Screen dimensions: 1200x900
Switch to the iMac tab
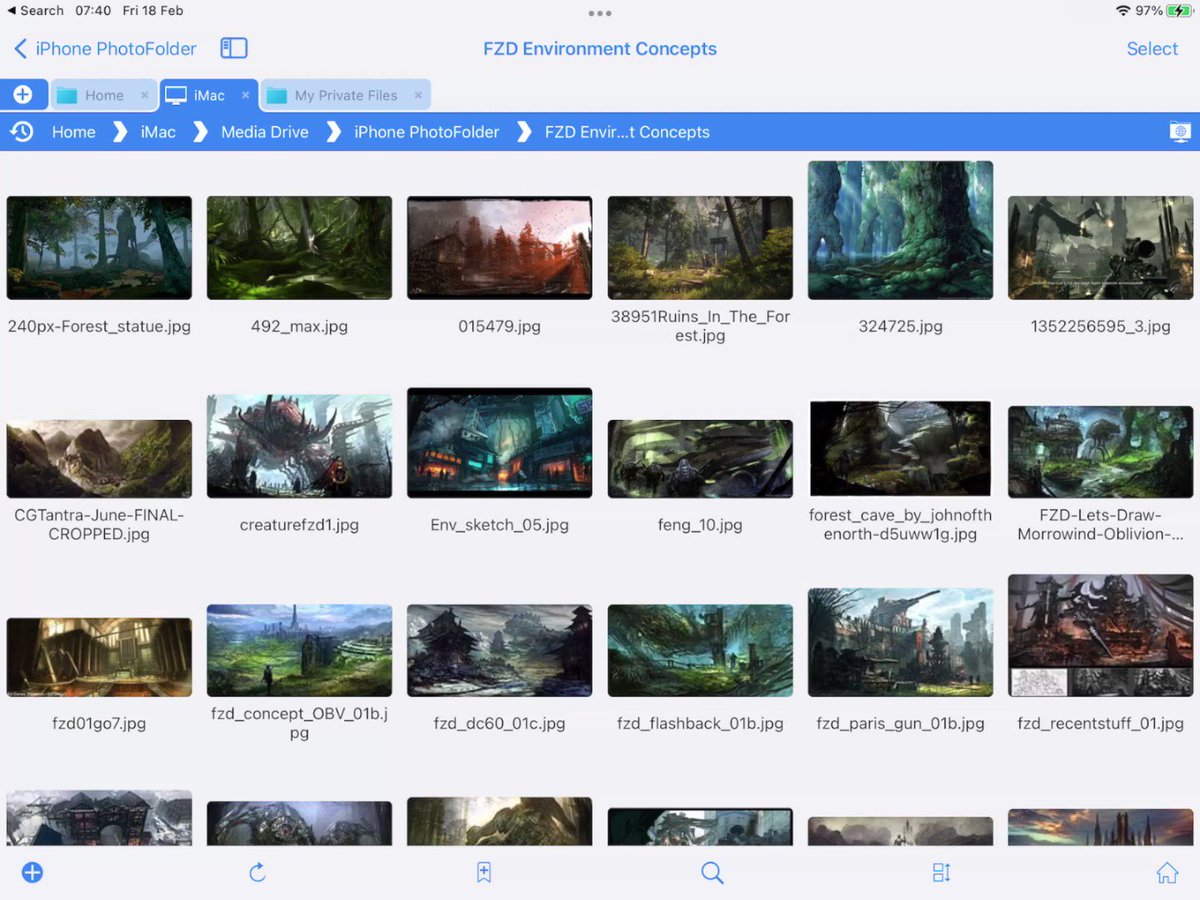209,95
